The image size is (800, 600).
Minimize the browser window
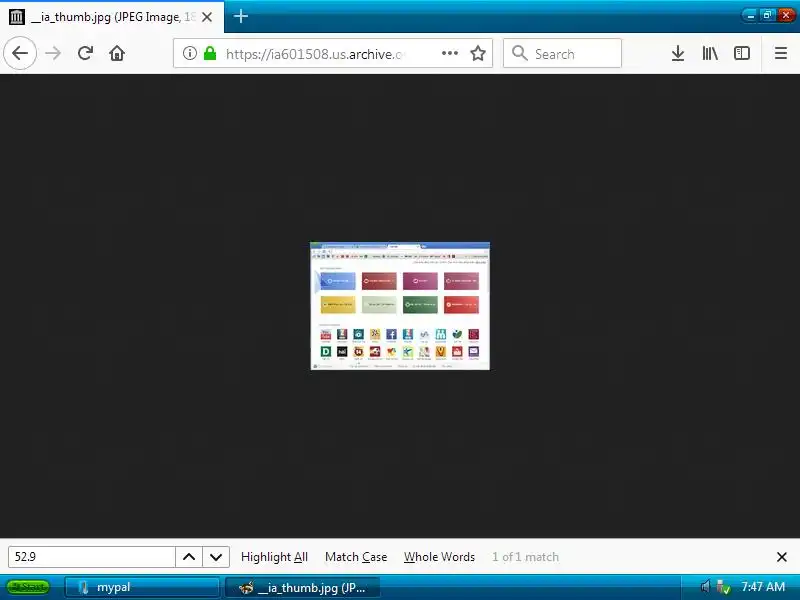pos(750,15)
